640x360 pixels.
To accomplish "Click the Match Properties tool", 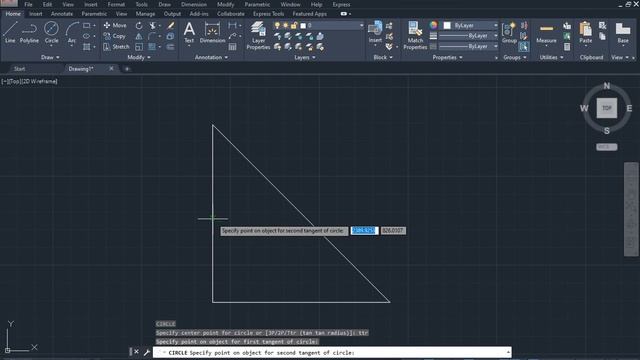I will point(415,36).
